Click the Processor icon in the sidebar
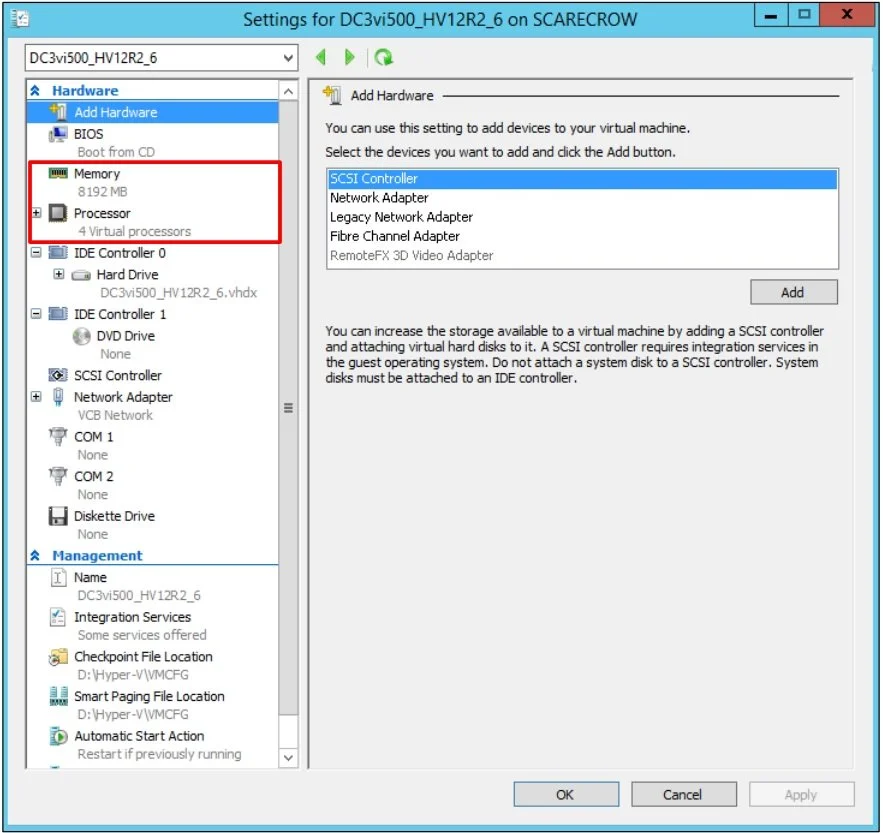This screenshot has height=833, width=883. [56, 213]
